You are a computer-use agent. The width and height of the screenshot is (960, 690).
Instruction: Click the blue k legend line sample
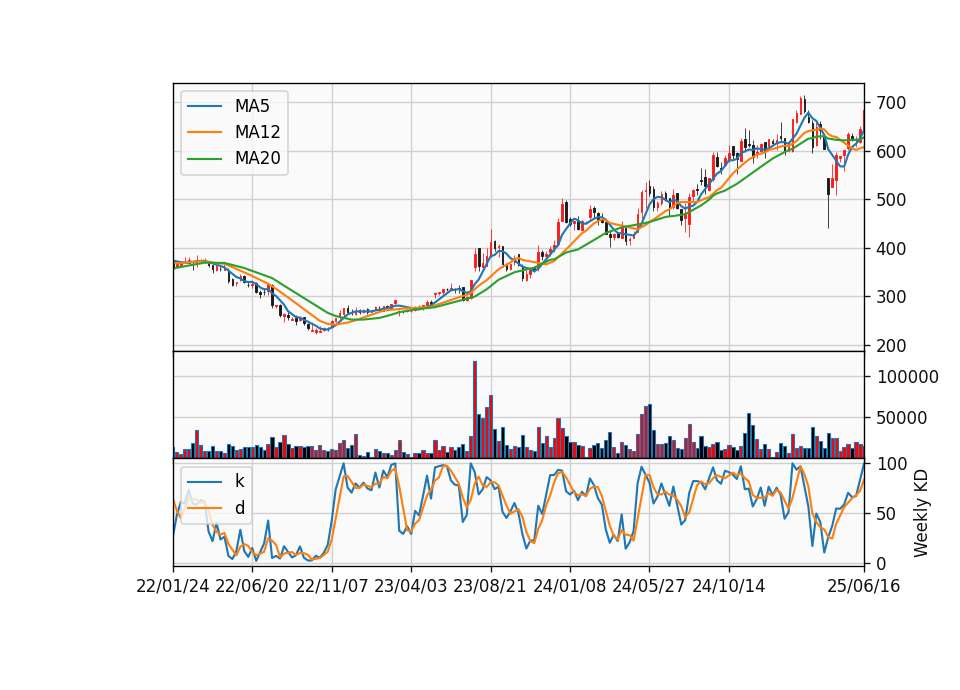tap(204, 482)
